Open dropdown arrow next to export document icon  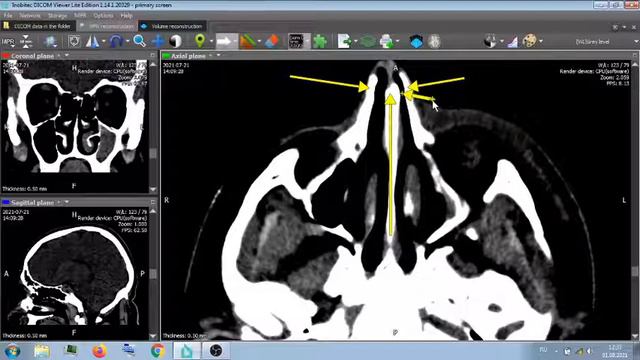356,42
